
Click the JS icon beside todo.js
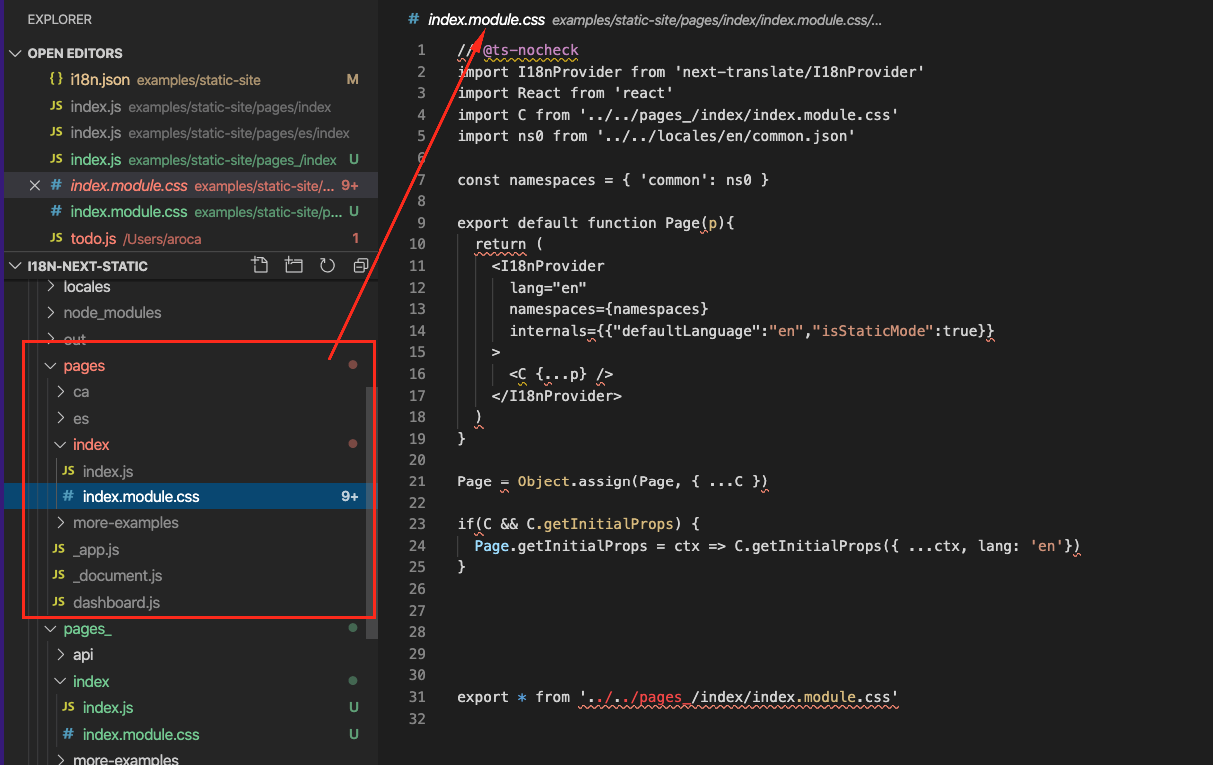[57, 239]
